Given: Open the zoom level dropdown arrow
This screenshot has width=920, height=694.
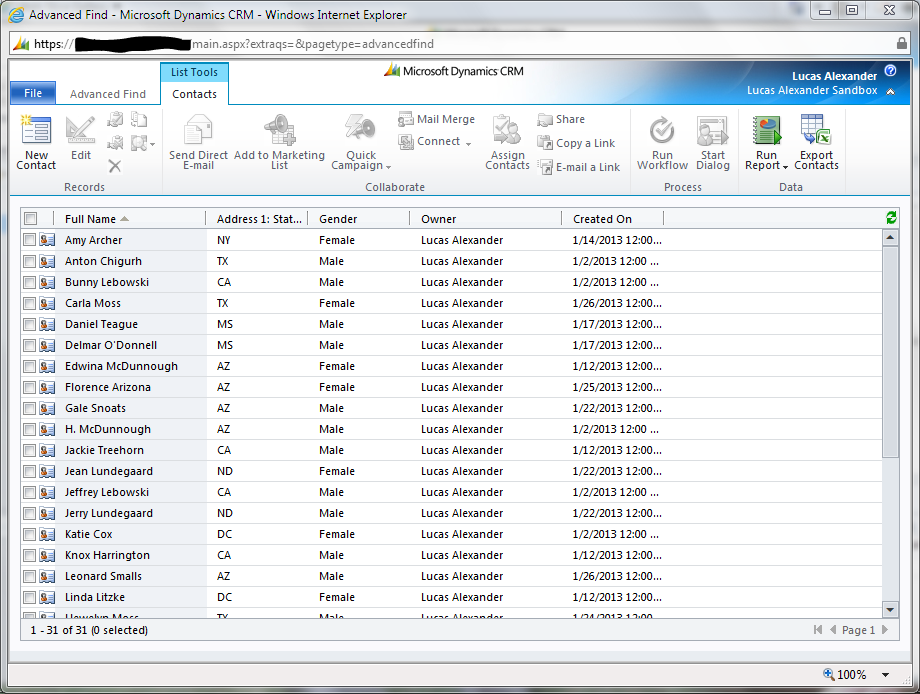Looking at the screenshot, I should (x=885, y=675).
